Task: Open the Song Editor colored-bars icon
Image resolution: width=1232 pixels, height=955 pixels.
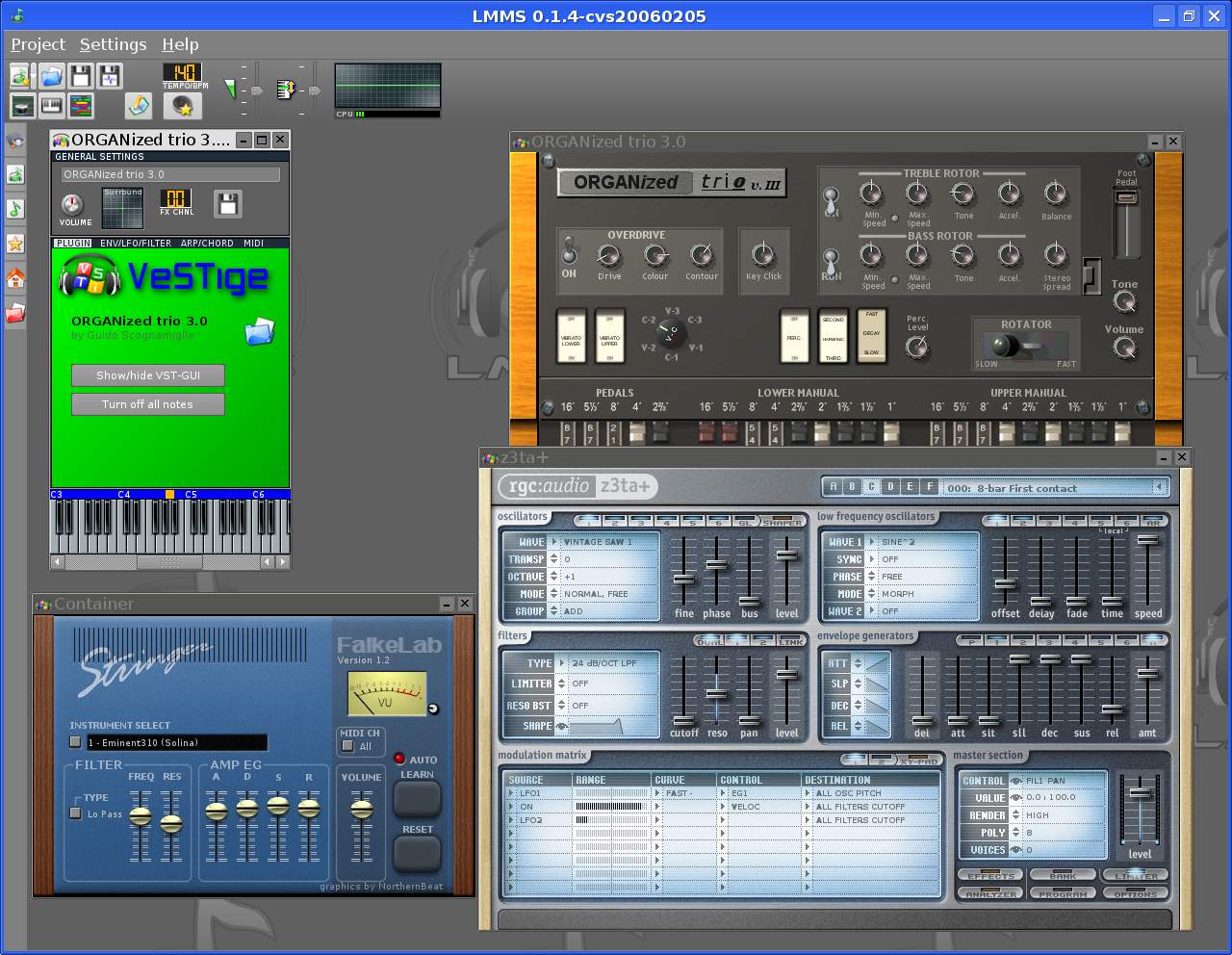Action: pos(82,106)
